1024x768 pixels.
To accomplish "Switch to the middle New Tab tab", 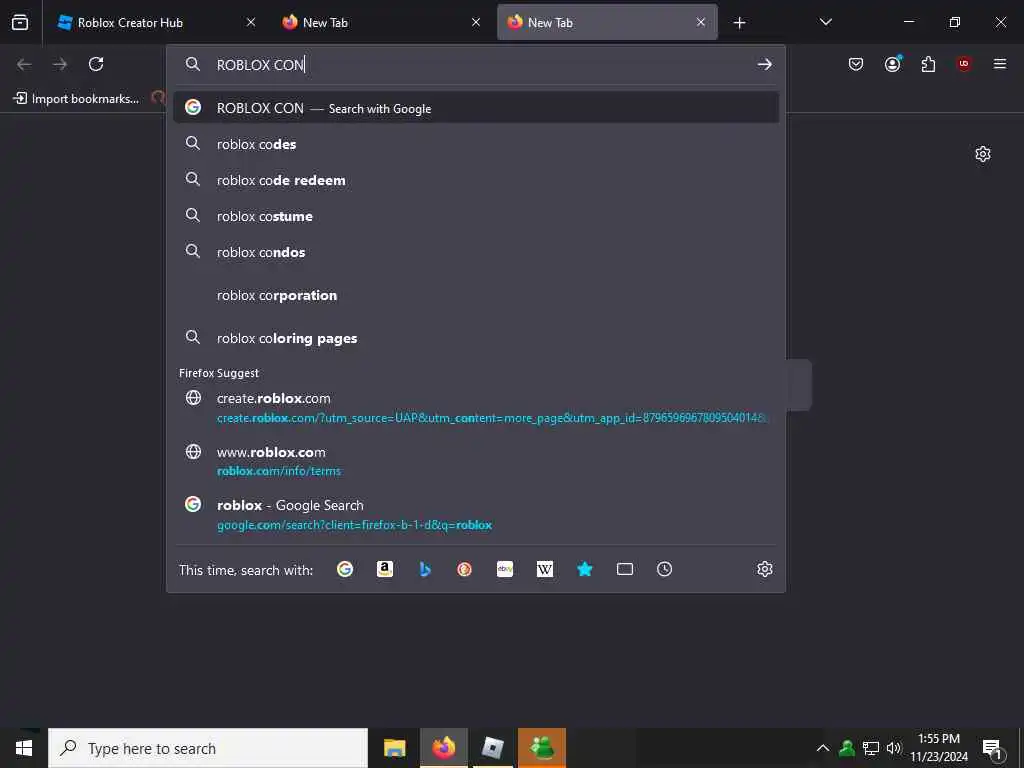I will 381,22.
